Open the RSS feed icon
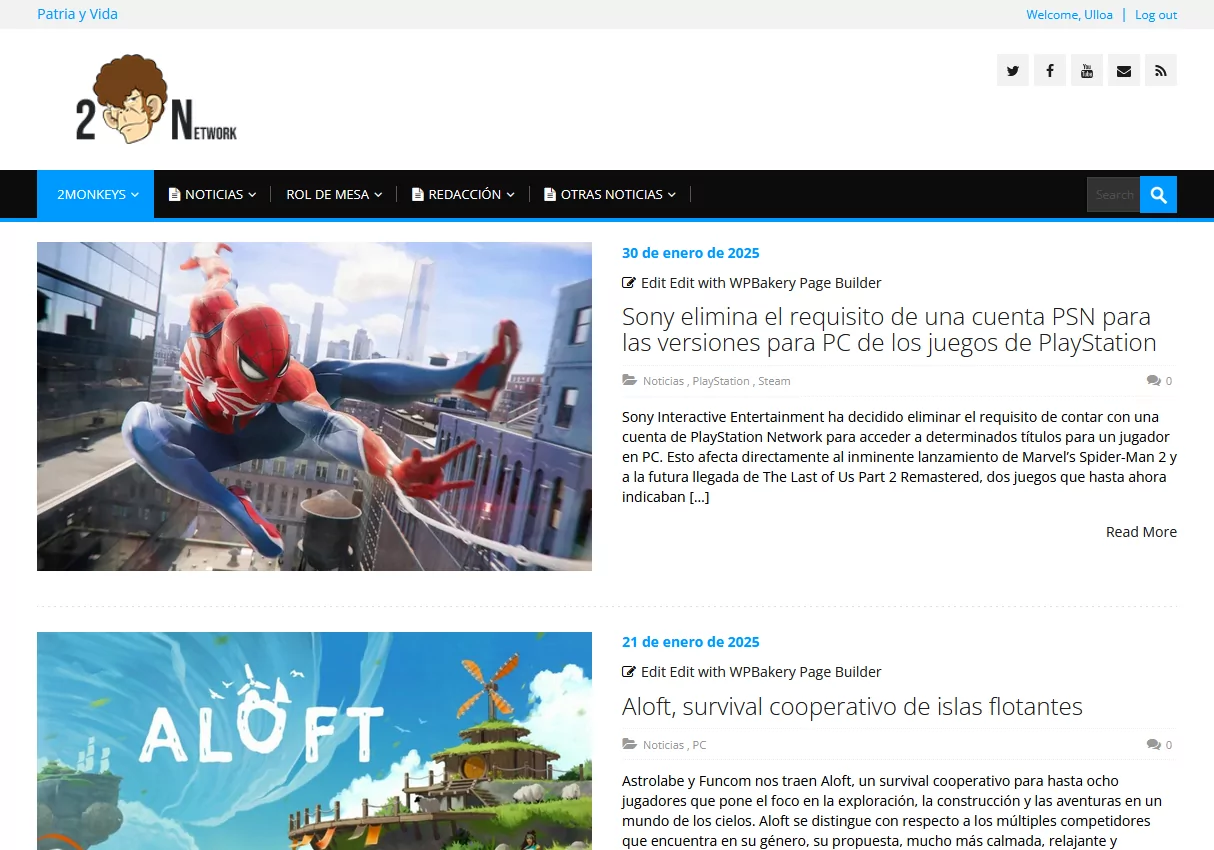The image size is (1214, 850). (x=1161, y=70)
